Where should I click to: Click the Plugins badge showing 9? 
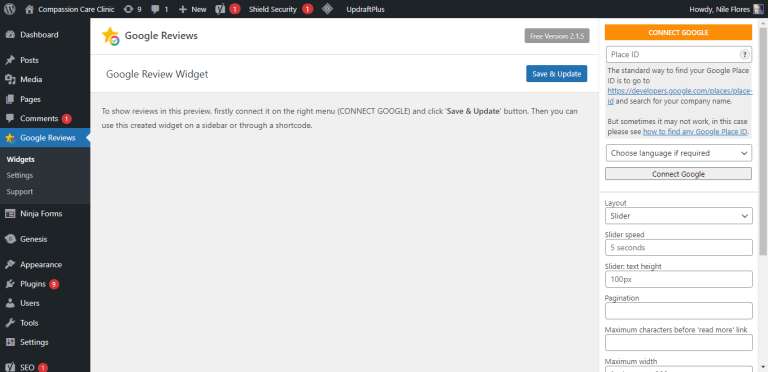(x=54, y=284)
